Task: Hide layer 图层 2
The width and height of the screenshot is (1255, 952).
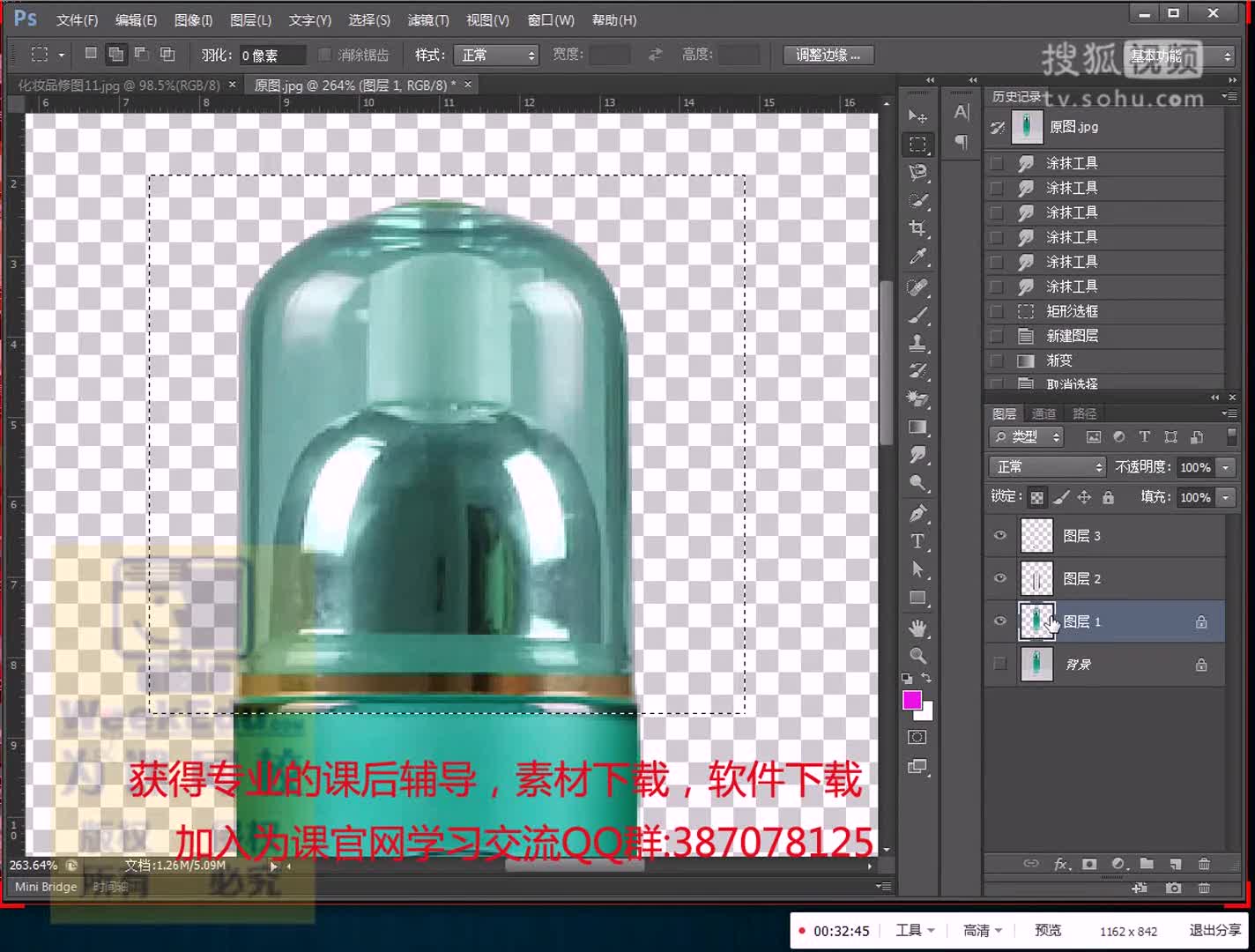Action: tap(1000, 578)
